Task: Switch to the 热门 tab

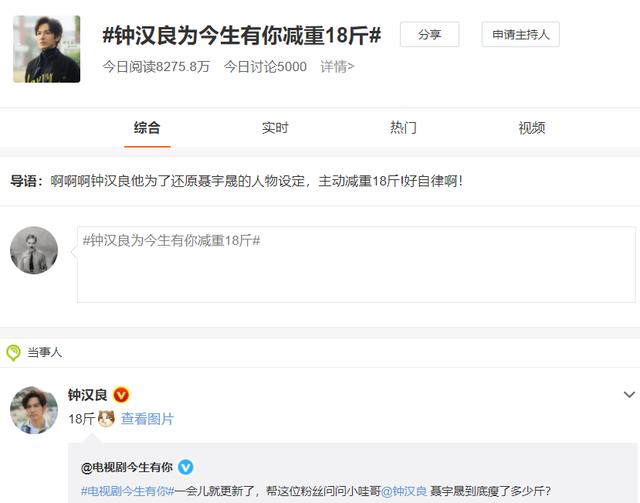Action: pyautogui.click(x=403, y=128)
